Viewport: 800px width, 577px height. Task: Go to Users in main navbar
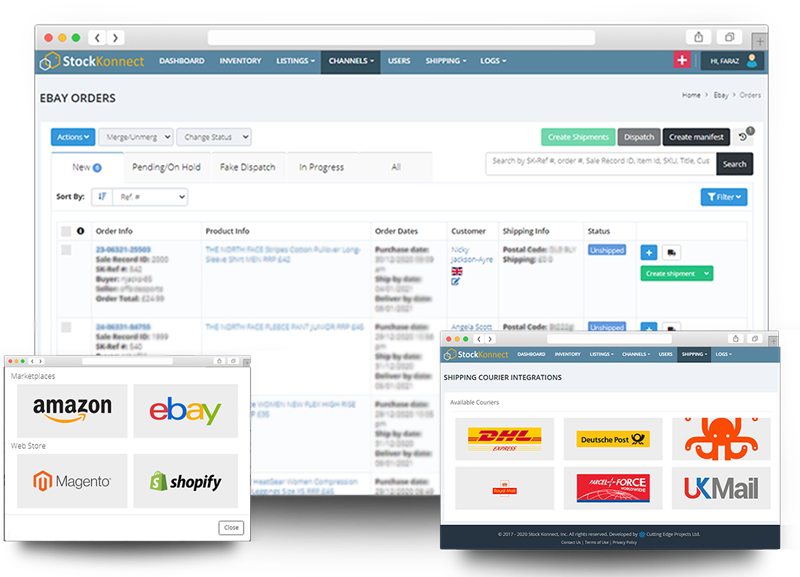point(399,61)
